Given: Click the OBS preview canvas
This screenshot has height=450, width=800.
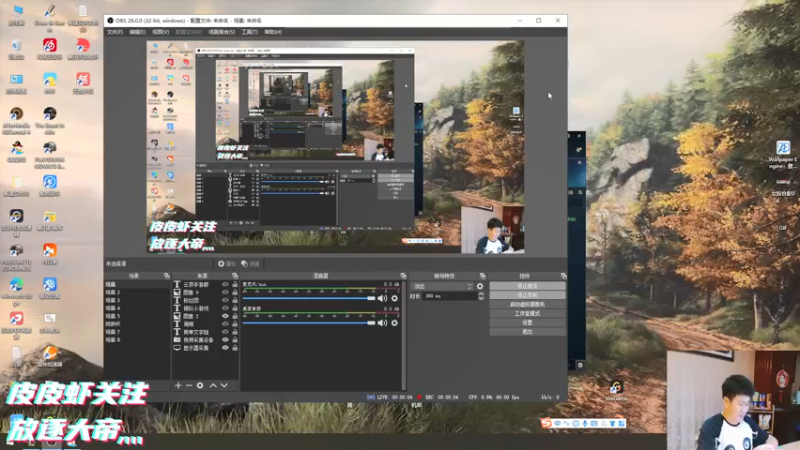Looking at the screenshot, I should [x=335, y=147].
